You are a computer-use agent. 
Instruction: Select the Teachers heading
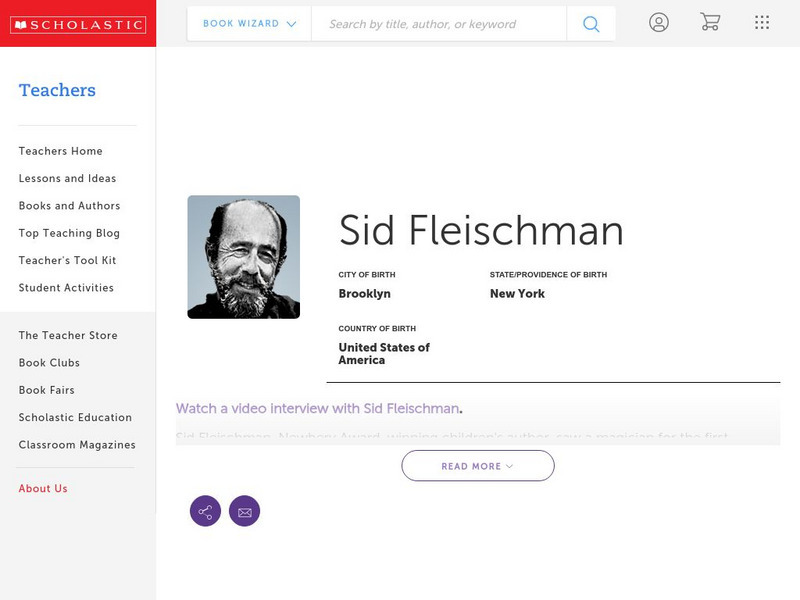56,90
